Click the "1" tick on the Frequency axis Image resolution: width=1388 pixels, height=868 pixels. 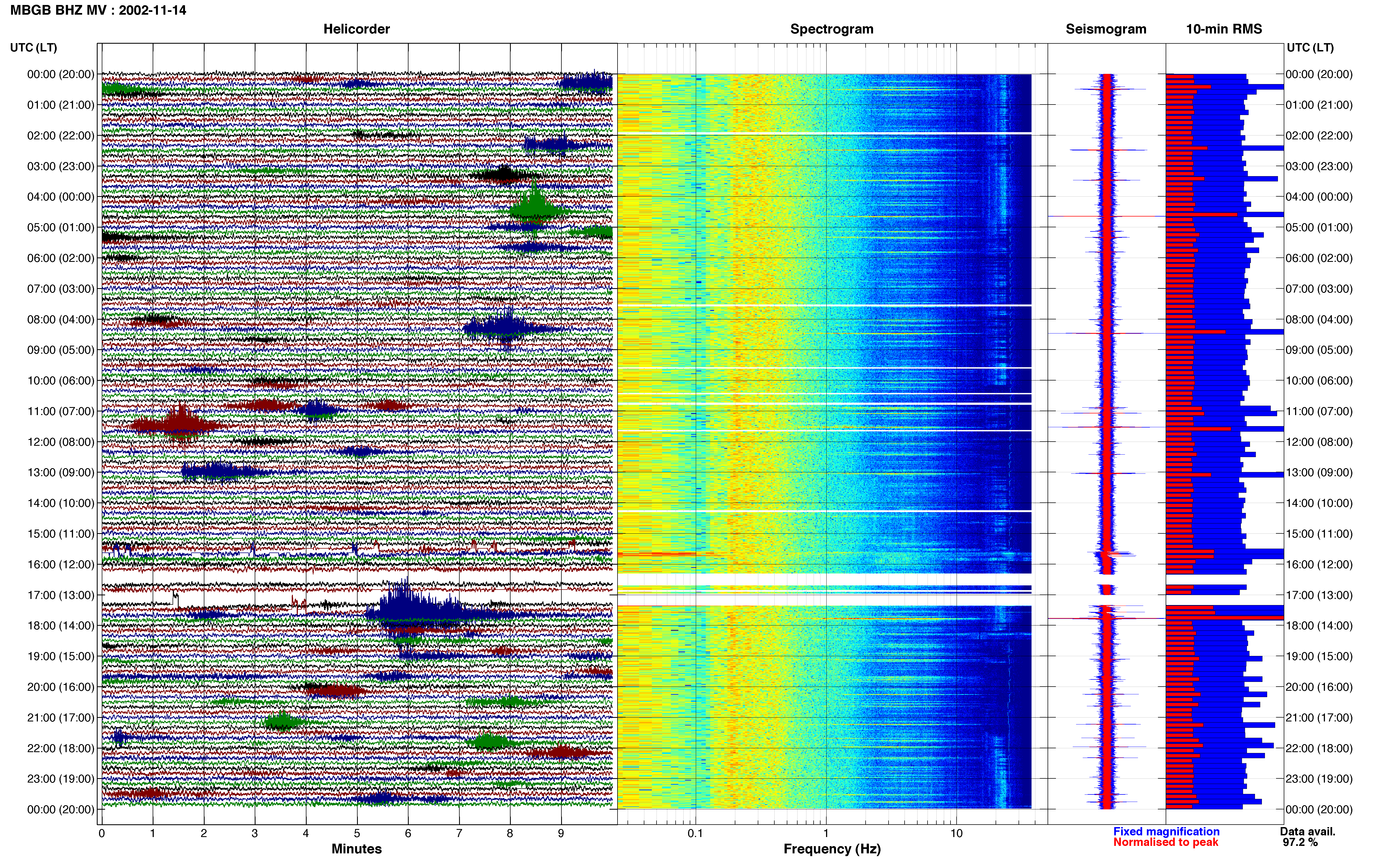826,833
